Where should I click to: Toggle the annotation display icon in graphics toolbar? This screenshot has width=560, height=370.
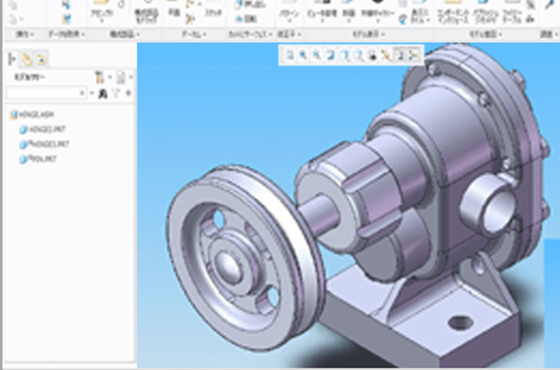(x=399, y=55)
